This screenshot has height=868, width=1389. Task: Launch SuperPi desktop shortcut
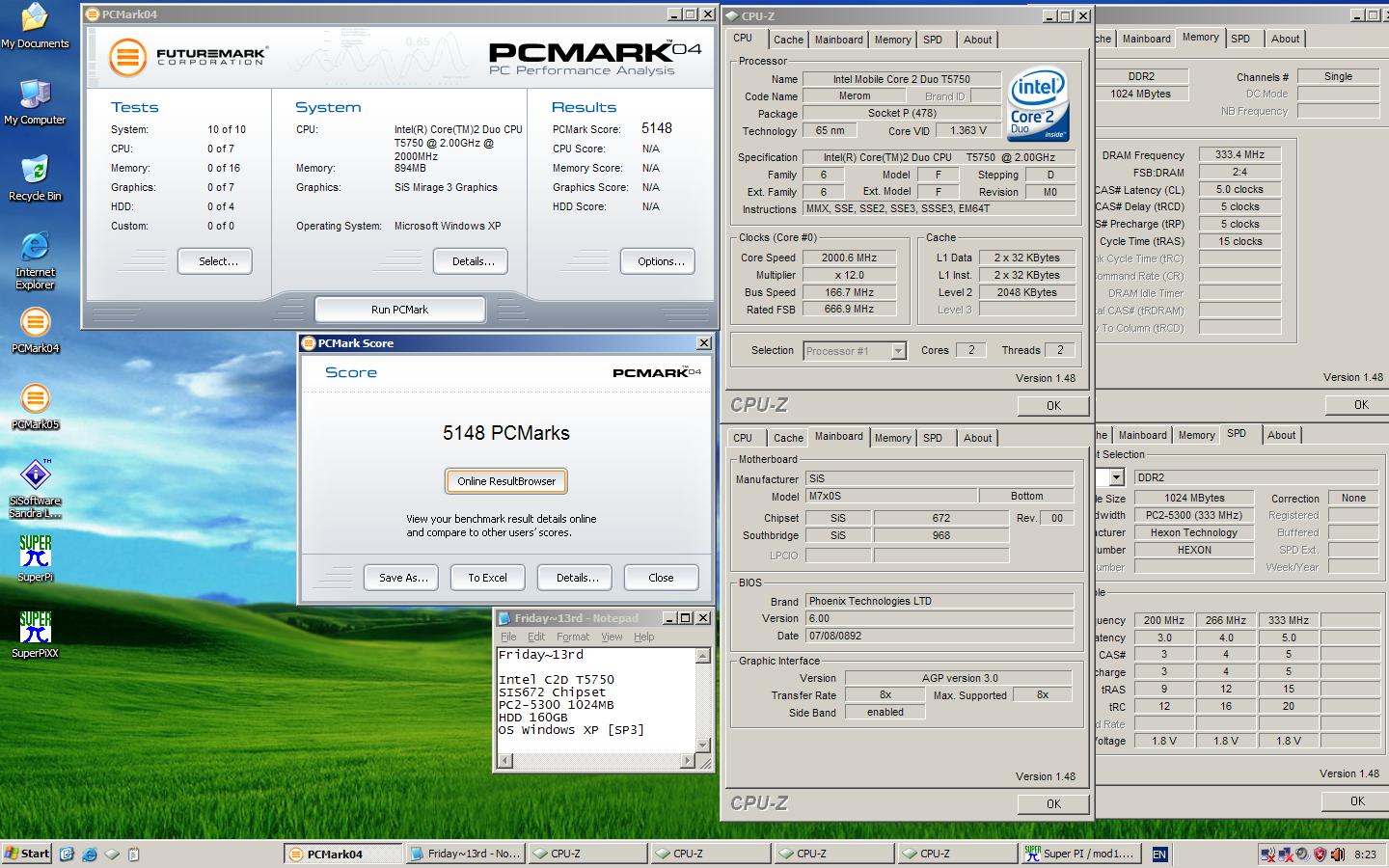pyautogui.click(x=35, y=559)
